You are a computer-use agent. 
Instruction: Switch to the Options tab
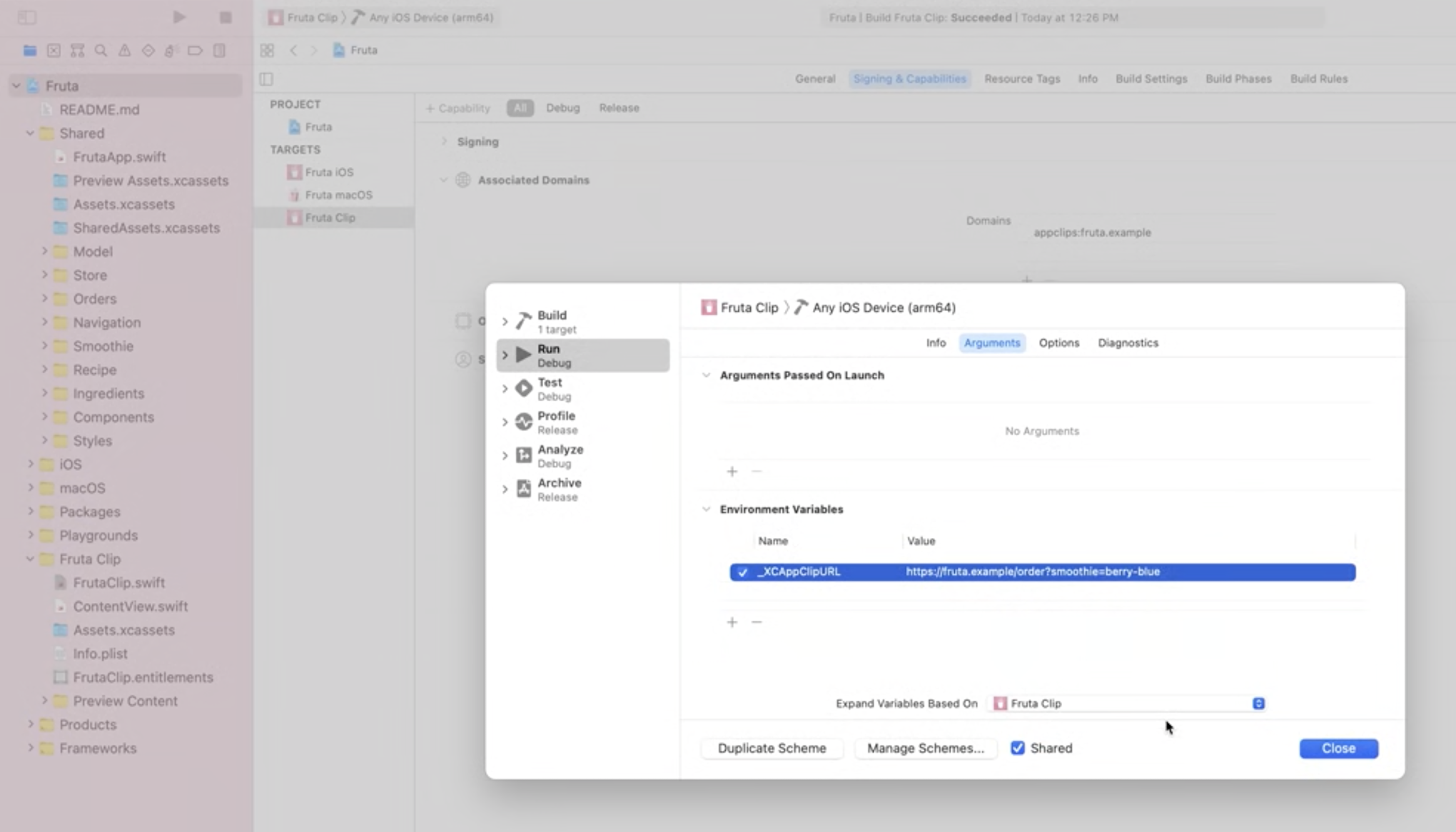1058,343
